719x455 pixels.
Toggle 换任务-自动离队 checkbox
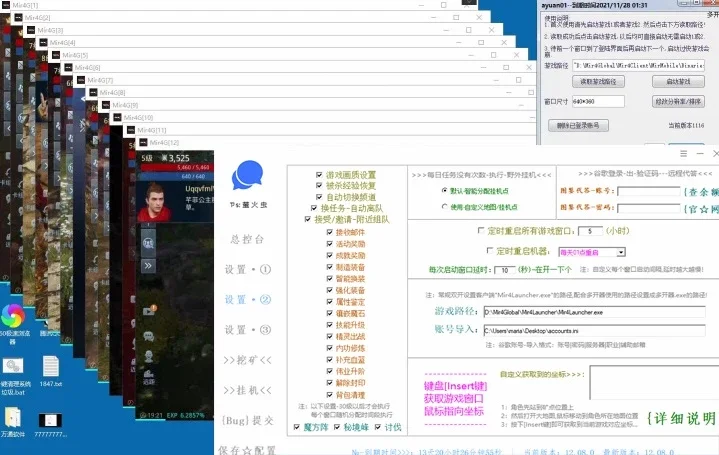pyautogui.click(x=314, y=208)
